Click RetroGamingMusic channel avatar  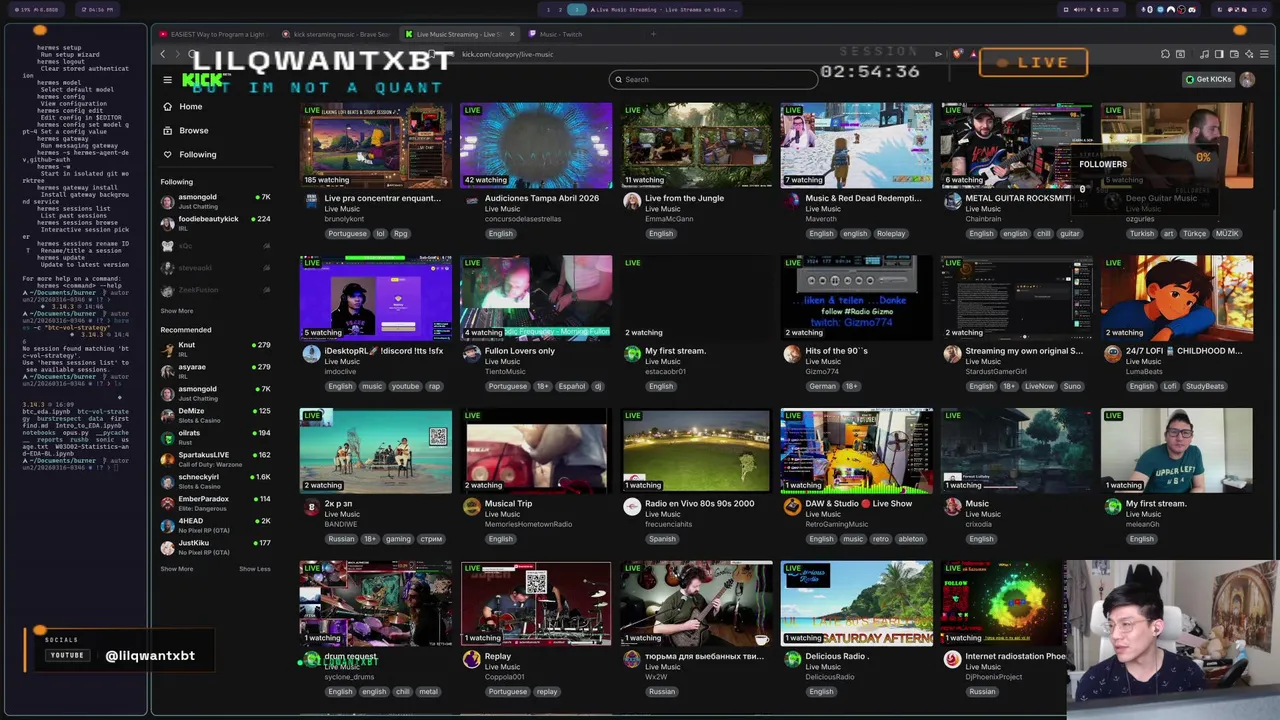point(792,506)
